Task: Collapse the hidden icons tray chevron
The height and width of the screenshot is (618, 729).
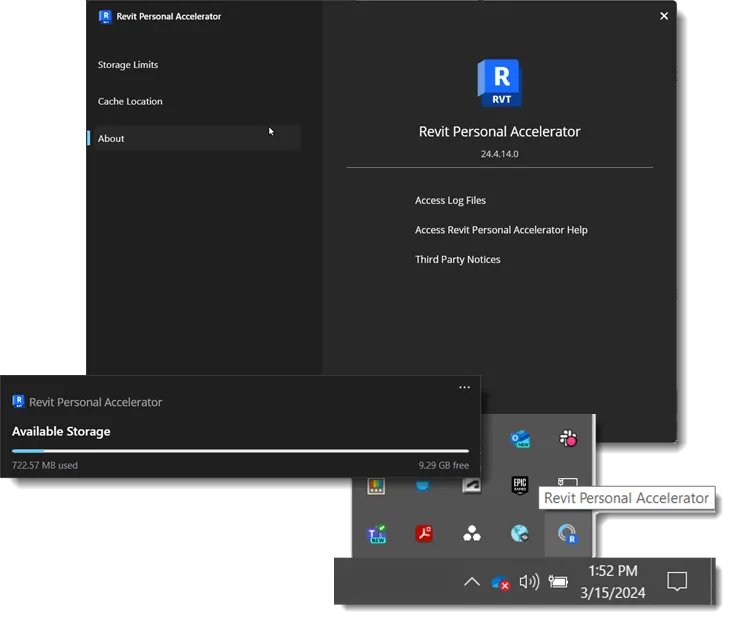Action: pyautogui.click(x=472, y=582)
